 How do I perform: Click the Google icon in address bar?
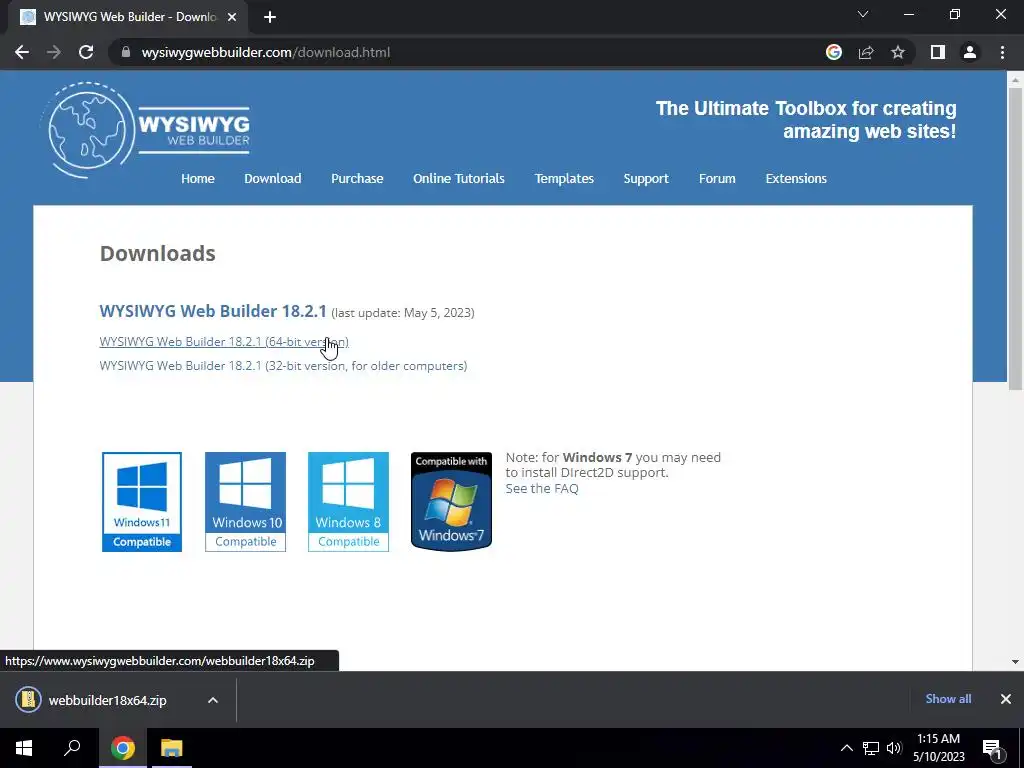[834, 52]
